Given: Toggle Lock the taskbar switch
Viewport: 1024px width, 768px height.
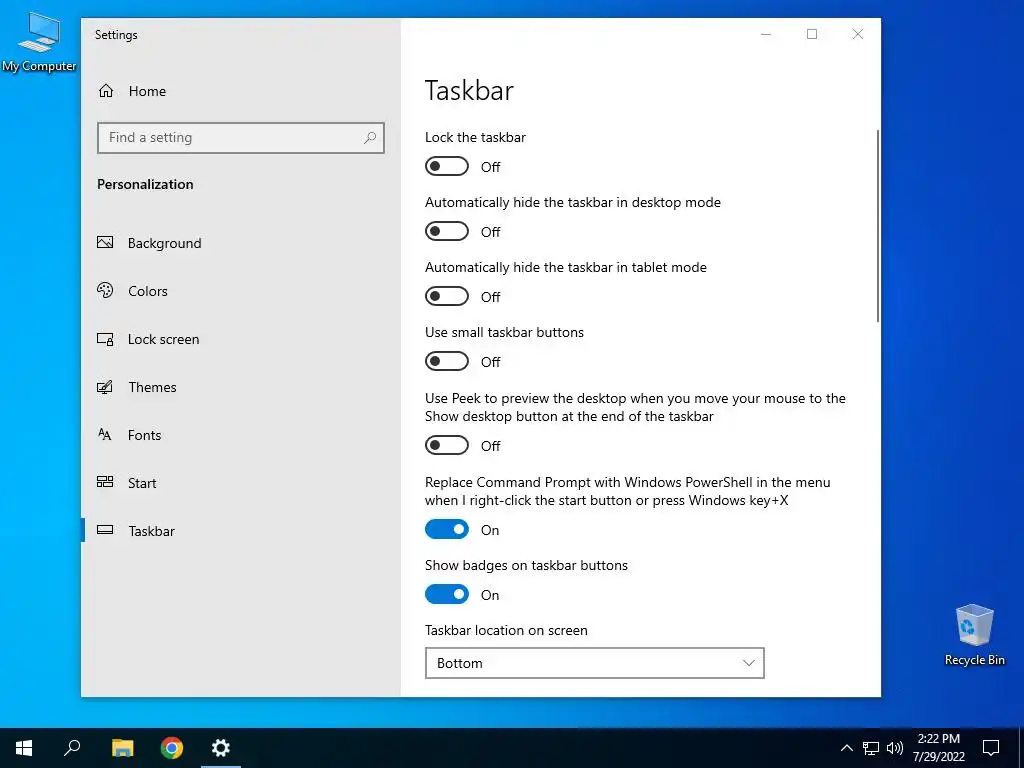Looking at the screenshot, I should (x=447, y=167).
